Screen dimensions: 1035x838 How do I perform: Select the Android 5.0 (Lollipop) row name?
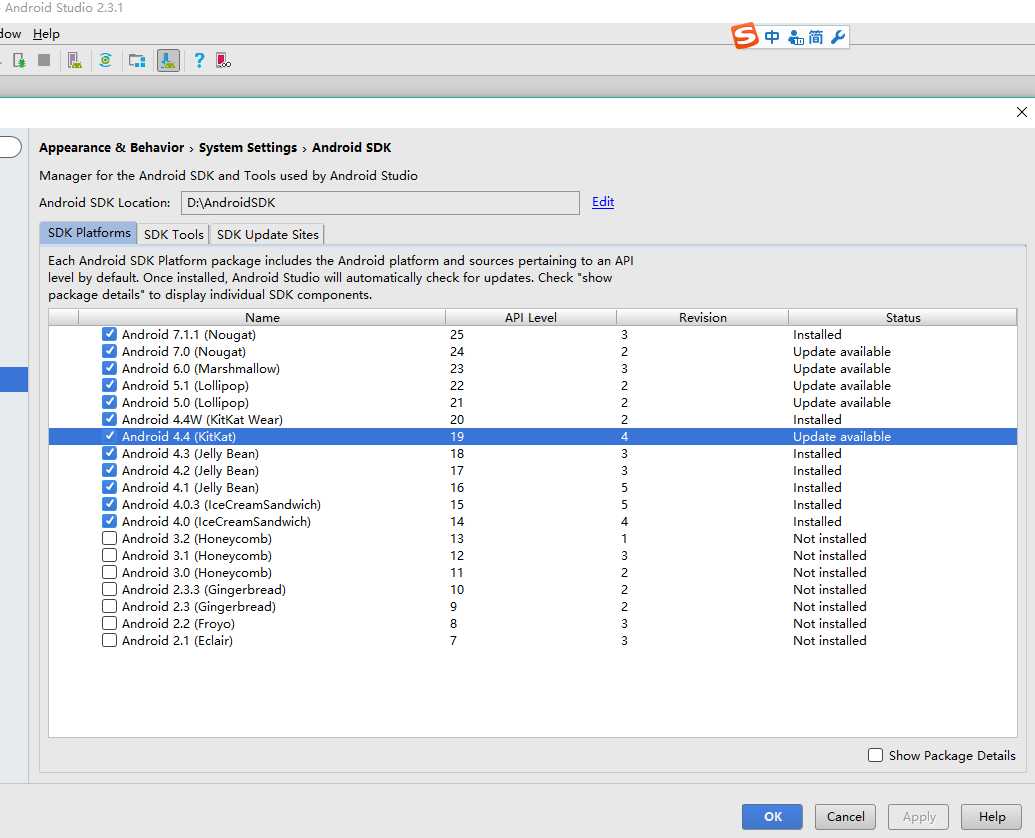(185, 403)
